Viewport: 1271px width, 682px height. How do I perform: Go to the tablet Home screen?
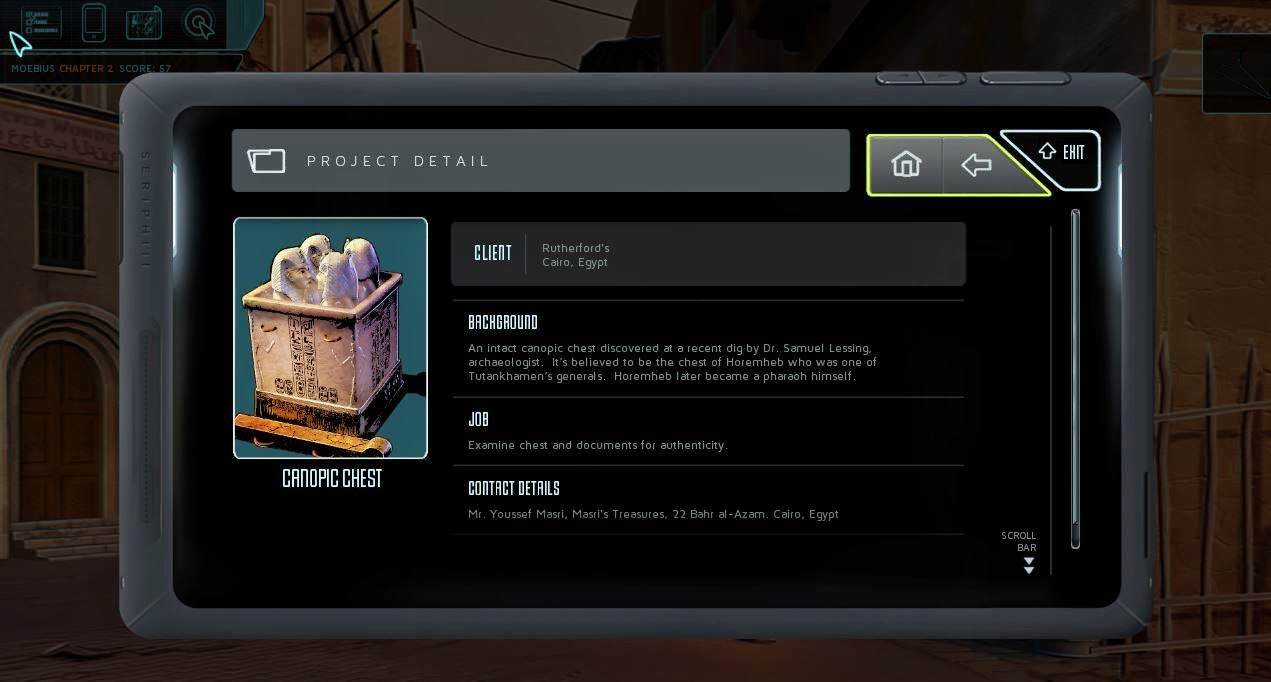point(906,163)
